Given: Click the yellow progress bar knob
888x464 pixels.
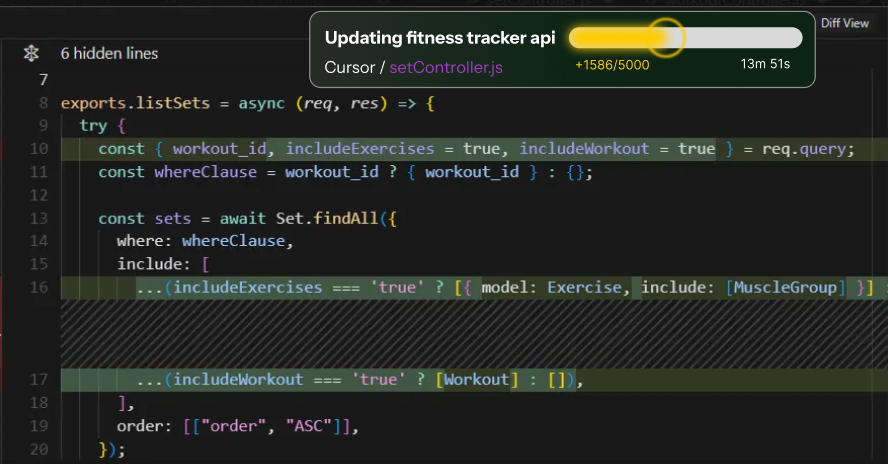Looking at the screenshot, I should [x=665, y=38].
